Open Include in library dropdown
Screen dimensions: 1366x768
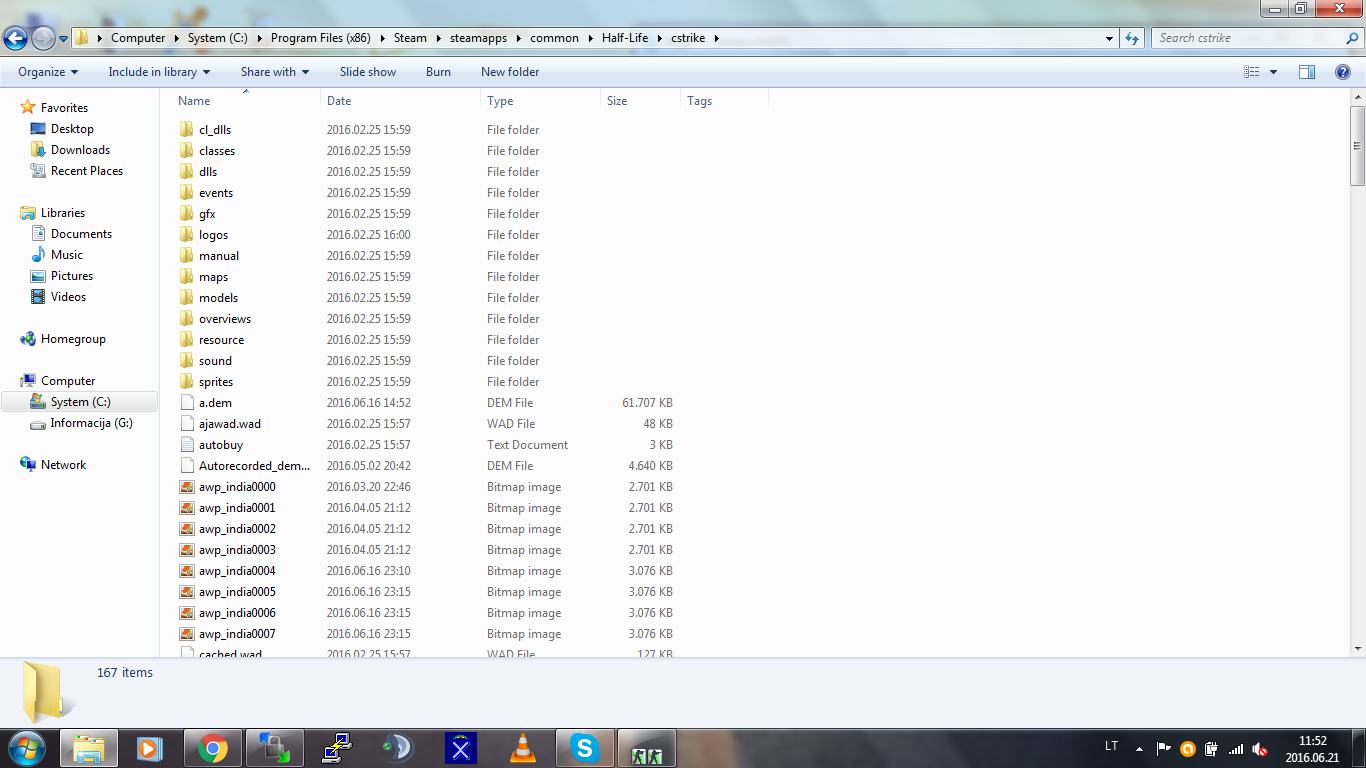pos(159,72)
